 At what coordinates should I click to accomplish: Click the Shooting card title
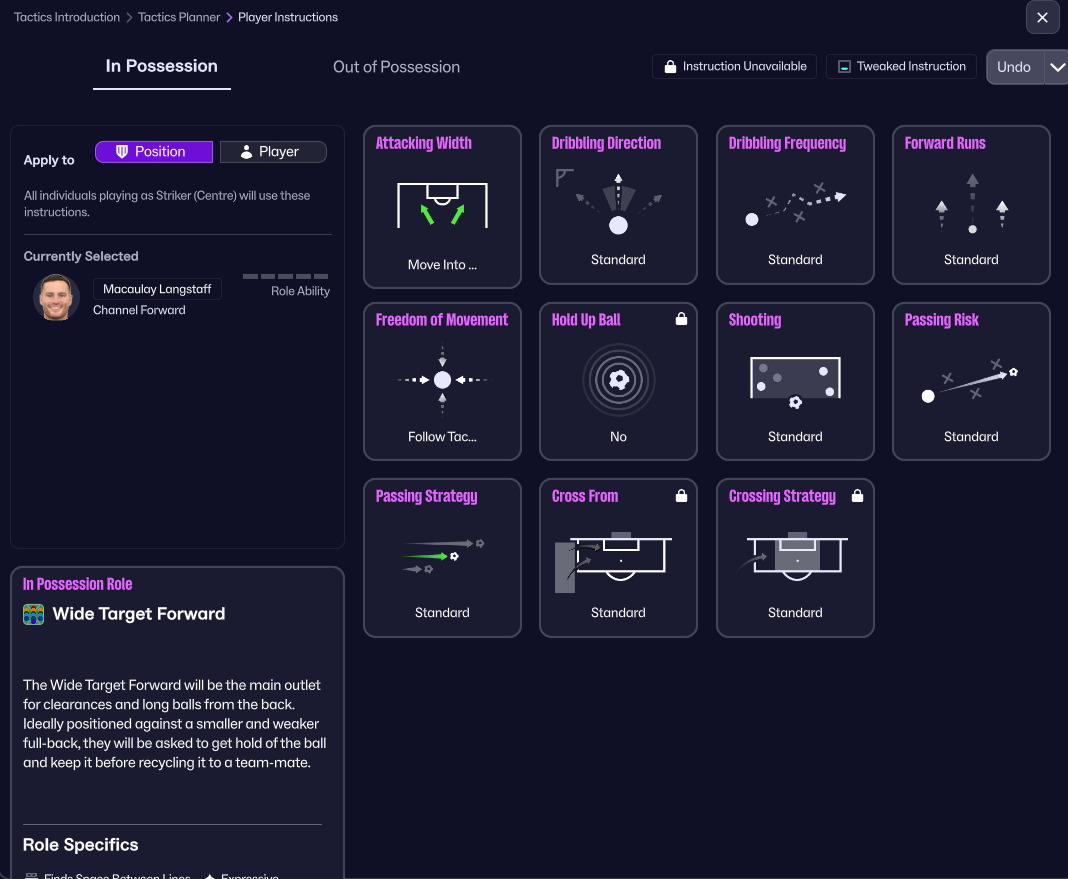[x=755, y=319]
